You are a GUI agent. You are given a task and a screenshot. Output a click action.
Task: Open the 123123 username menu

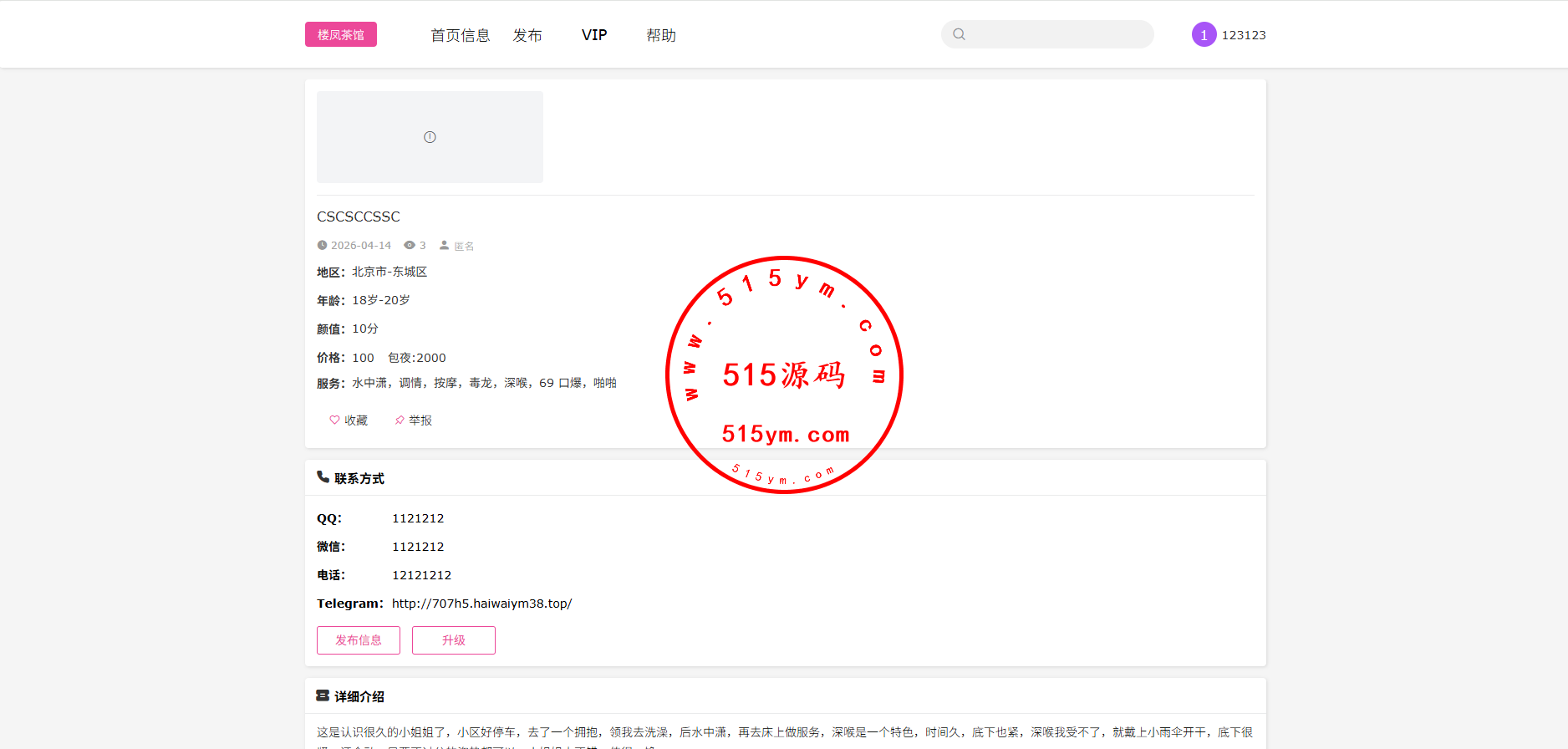pos(1244,35)
